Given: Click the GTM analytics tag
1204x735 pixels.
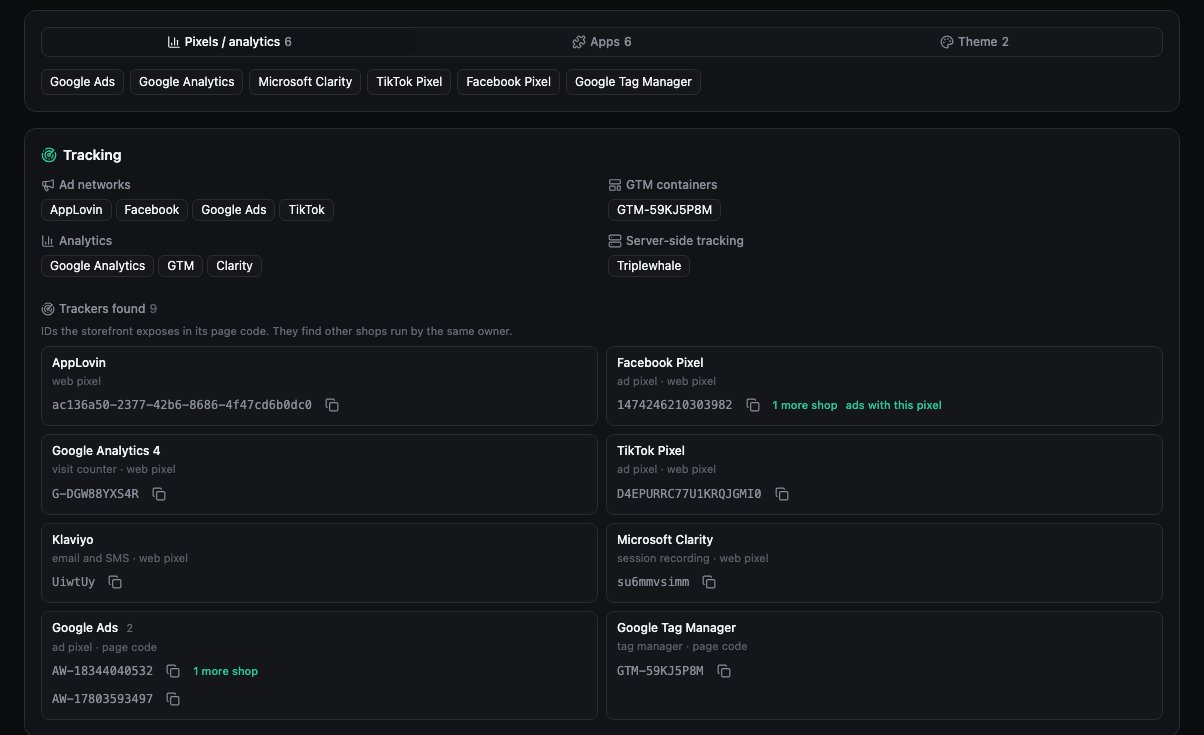Looking at the screenshot, I should 181,266.
